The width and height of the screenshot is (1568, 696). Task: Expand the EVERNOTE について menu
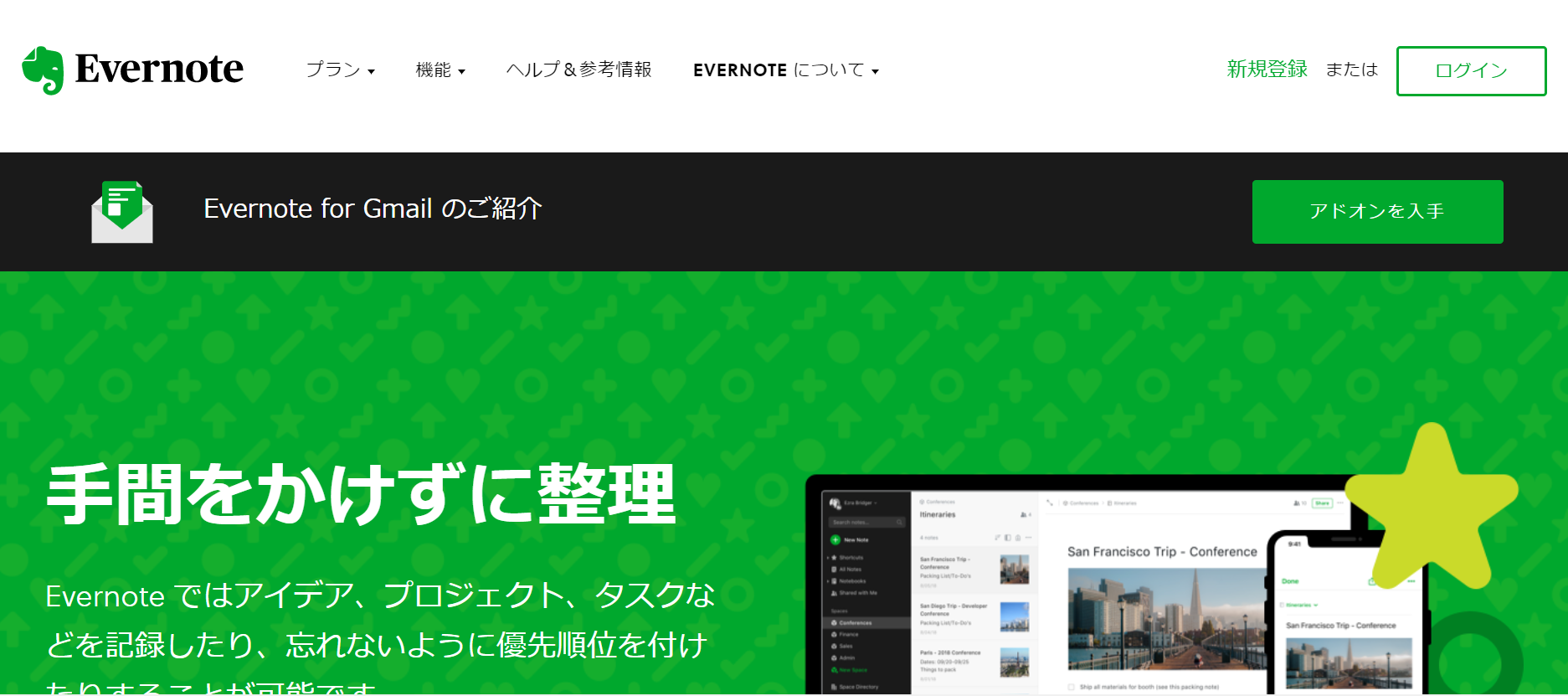click(x=786, y=70)
